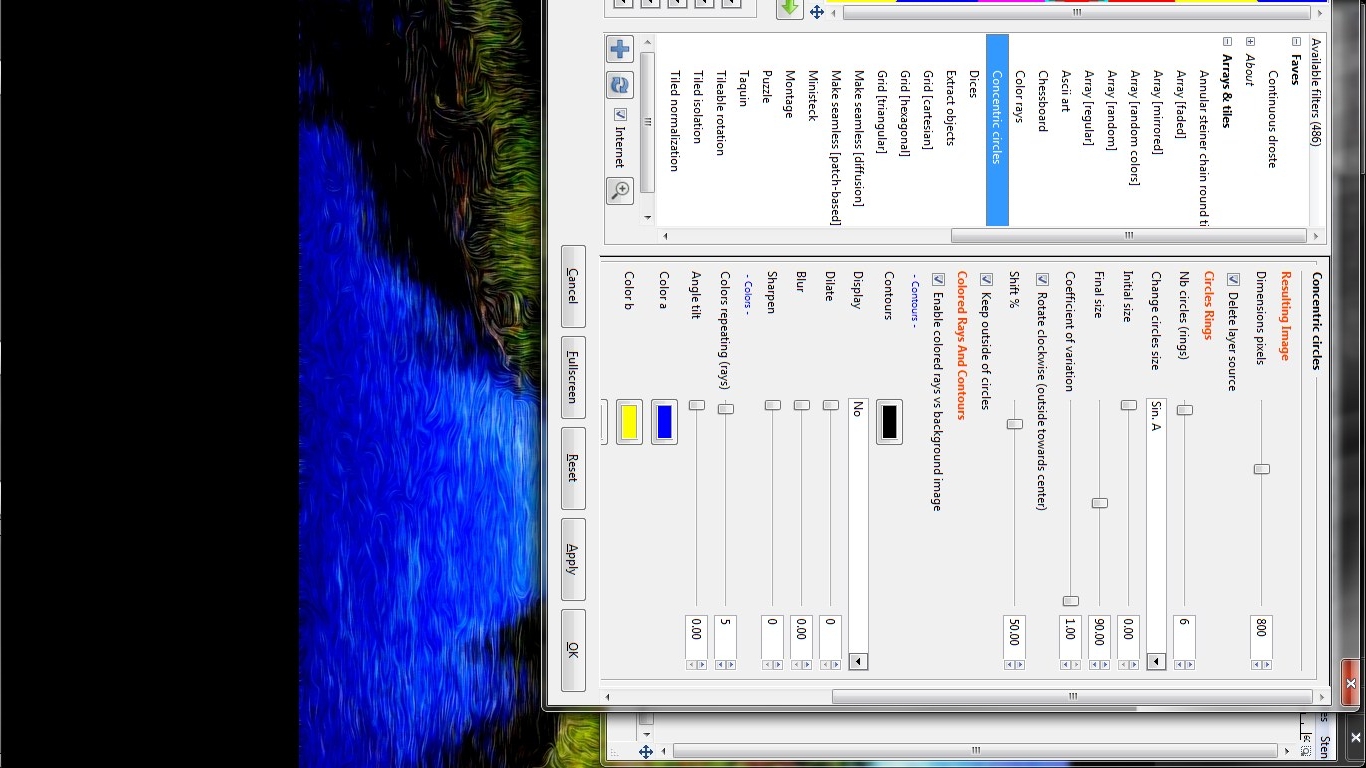This screenshot has width=1366, height=768.
Task: Click the black Contours color swatch
Action: pyautogui.click(x=889, y=421)
